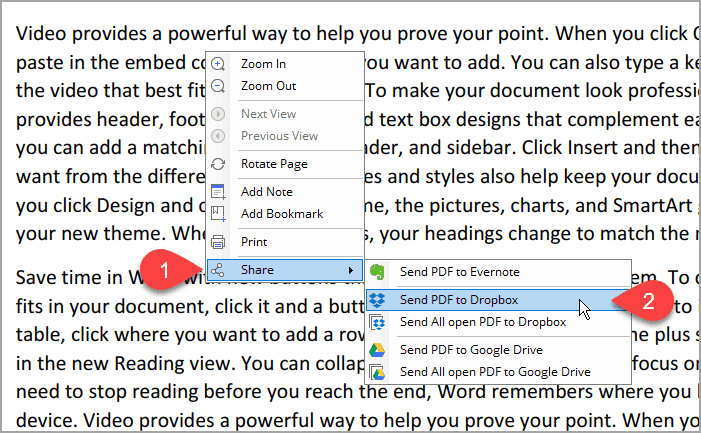Choose Send PDF to Google Drive
The image size is (701, 433).
click(x=498, y=350)
